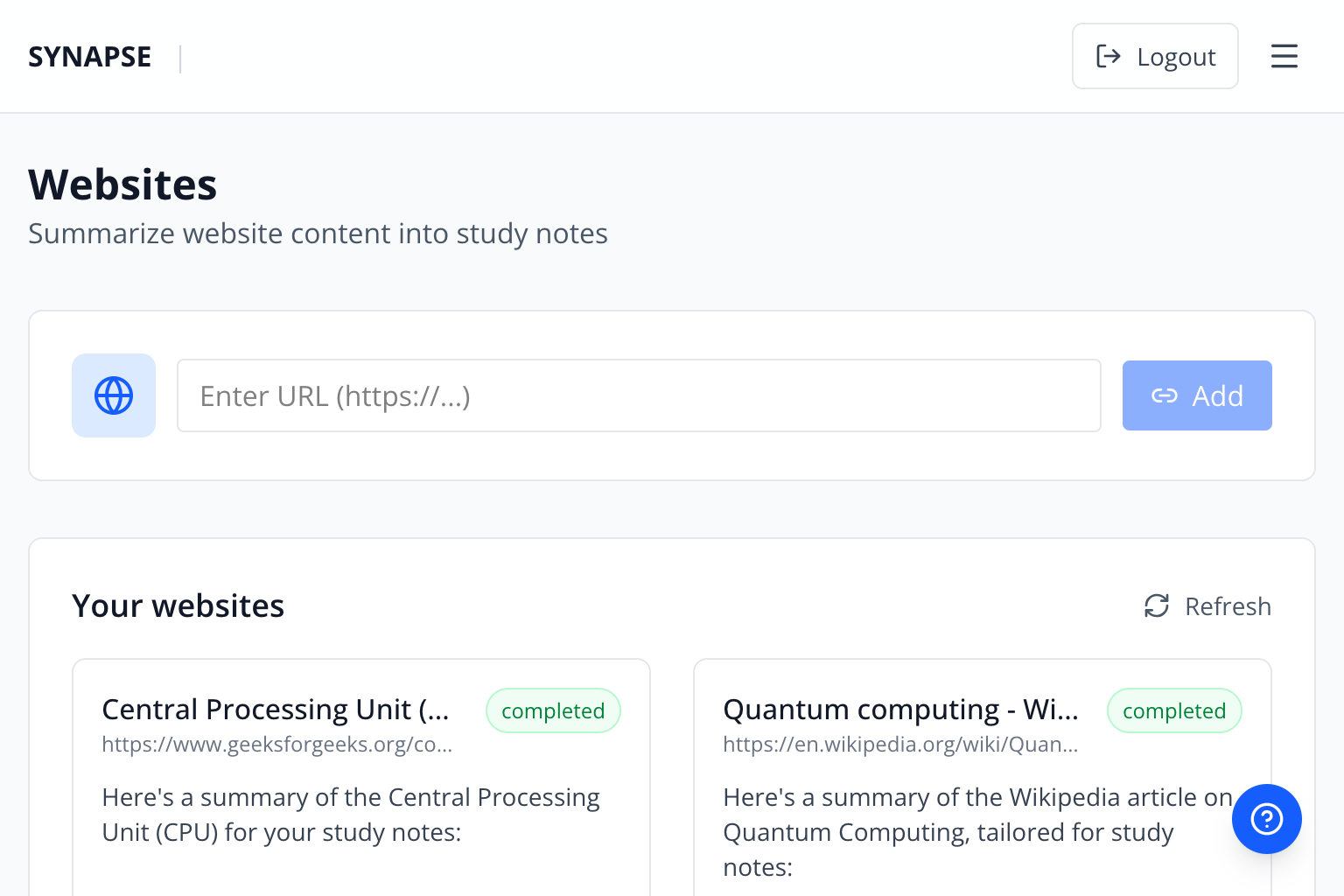Click the chain link icon in Add
Image resolution: width=1344 pixels, height=896 pixels.
(1164, 395)
